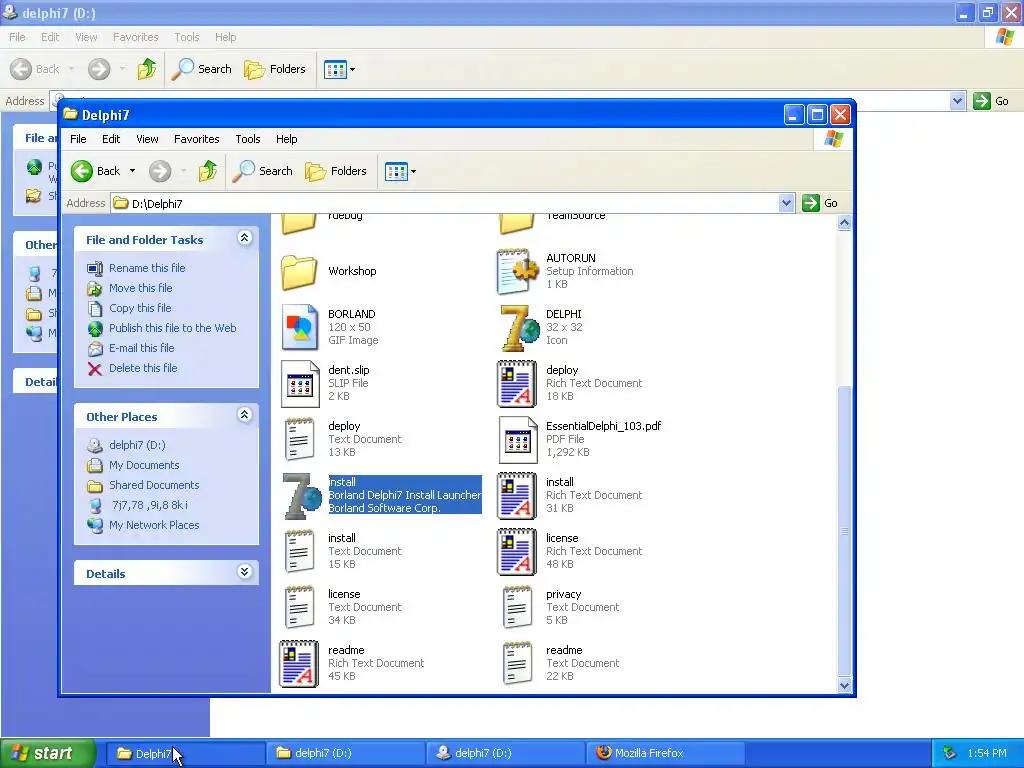Go up one folder in Delphi7 window
Image resolution: width=1024 pixels, height=768 pixels.
[208, 171]
